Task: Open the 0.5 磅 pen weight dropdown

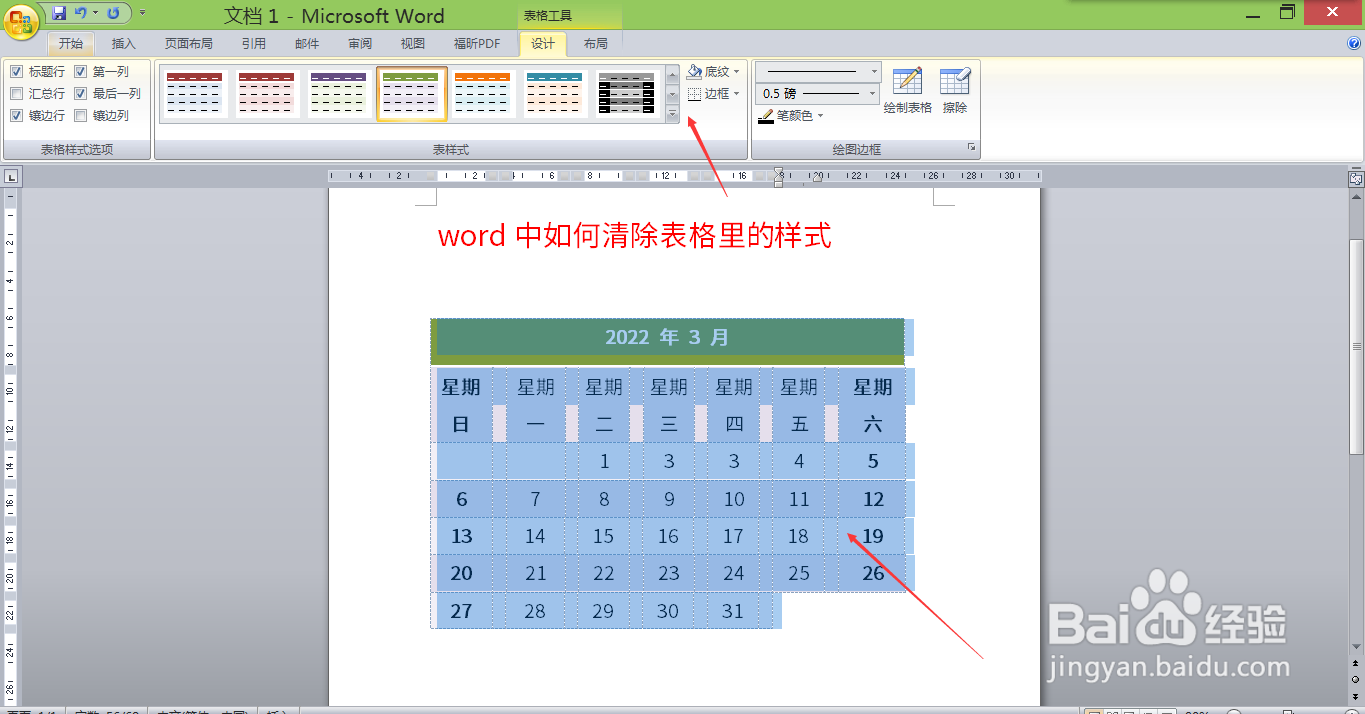Action: [874, 93]
